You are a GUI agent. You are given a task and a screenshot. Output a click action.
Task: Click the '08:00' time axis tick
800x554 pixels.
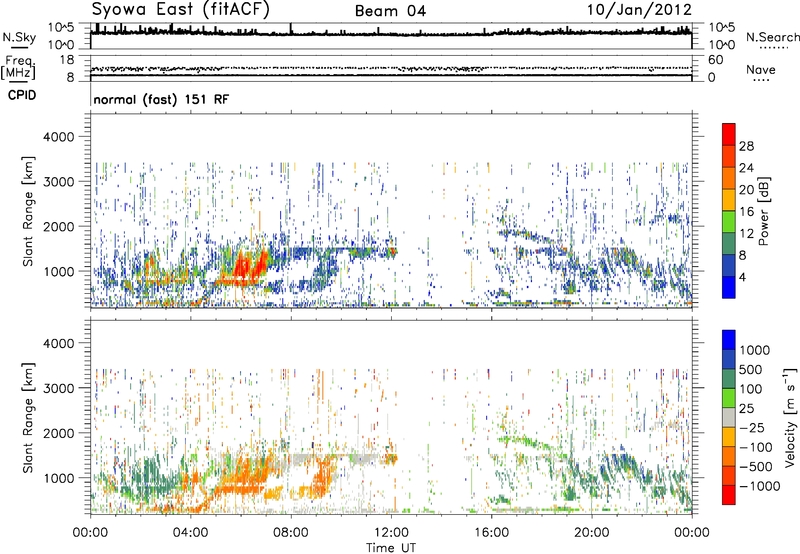tap(291, 533)
